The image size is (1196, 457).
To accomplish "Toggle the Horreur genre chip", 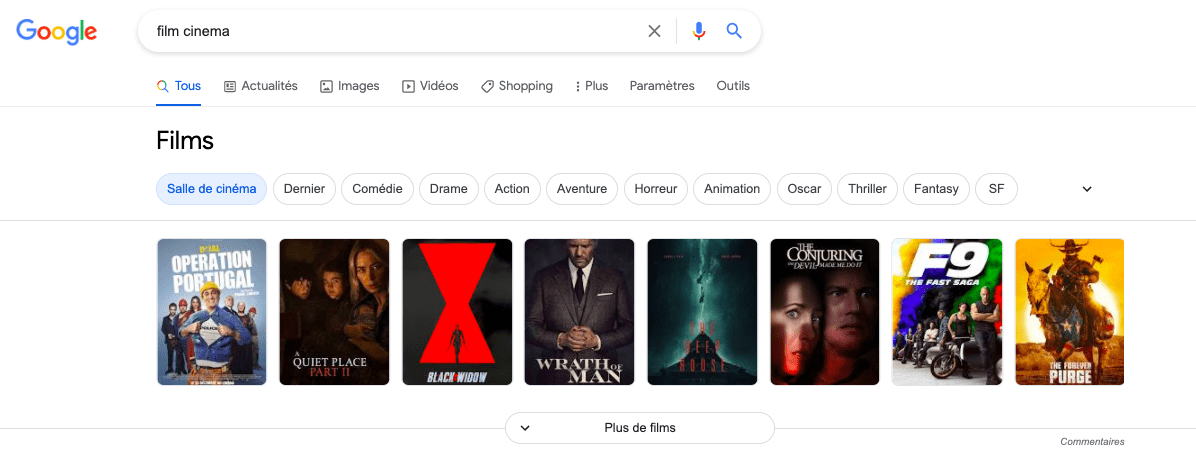I will click(x=656, y=189).
